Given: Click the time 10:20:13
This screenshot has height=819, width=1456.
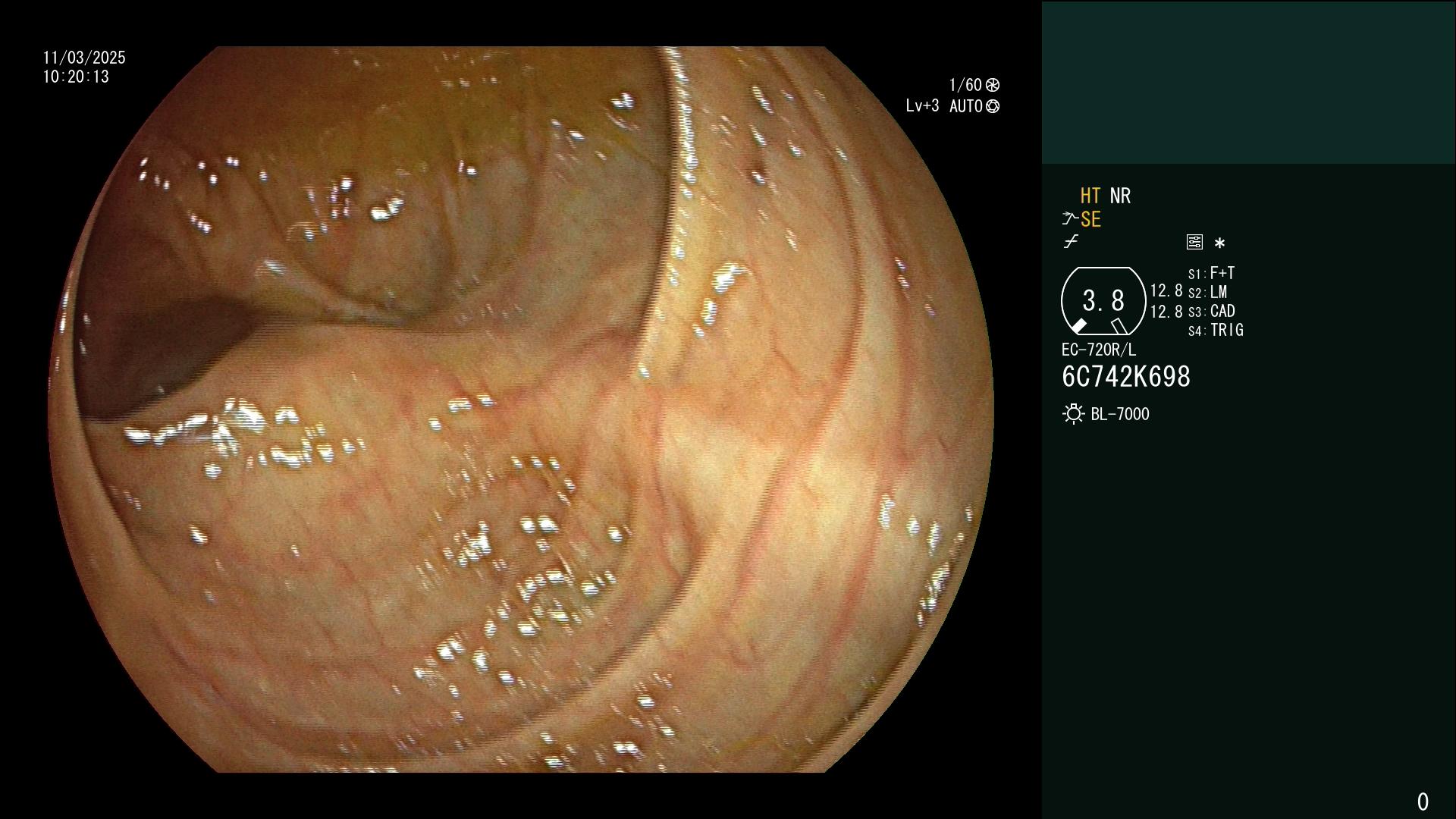Looking at the screenshot, I should point(76,77).
